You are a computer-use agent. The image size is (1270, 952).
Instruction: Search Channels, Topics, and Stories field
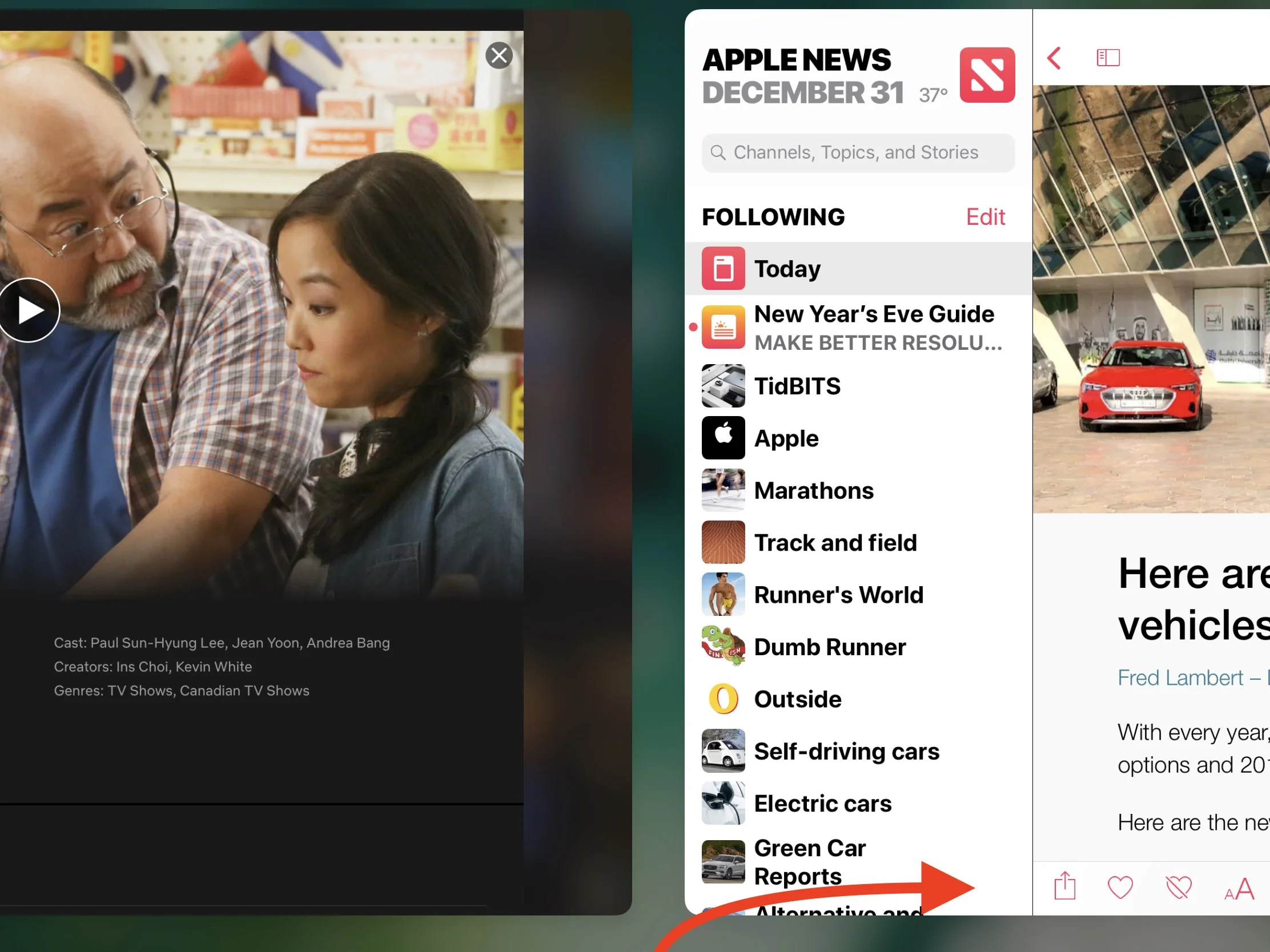pos(858,152)
